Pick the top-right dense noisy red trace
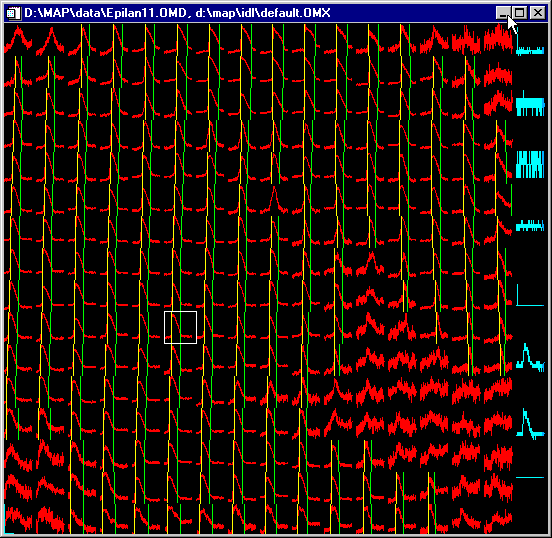Viewport: 552px width, 538px height. coord(498,40)
